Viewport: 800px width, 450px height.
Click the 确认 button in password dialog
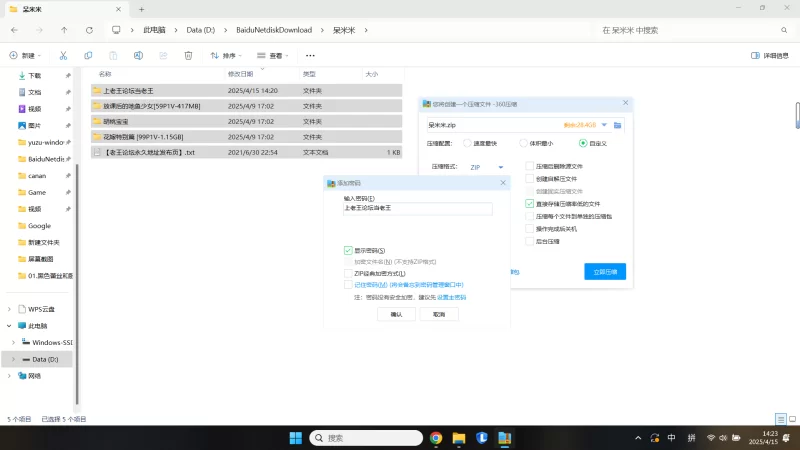[x=396, y=314]
